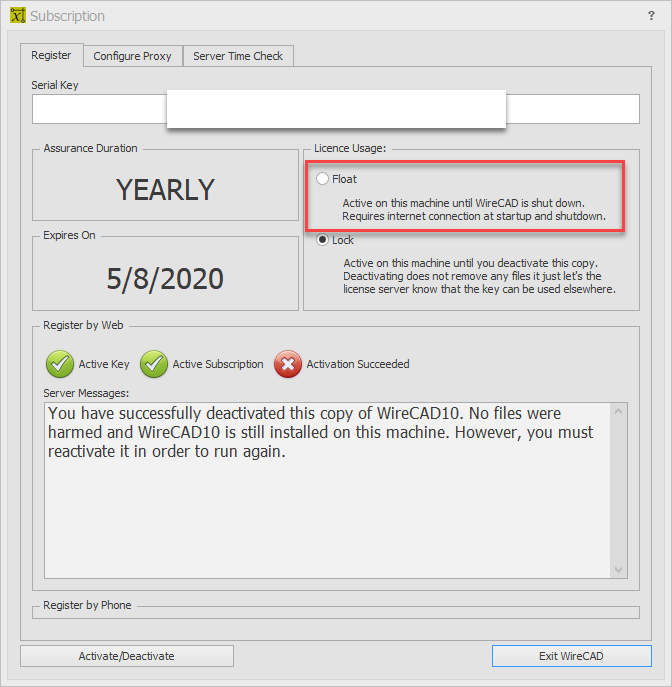Click the Serial Key label
The height and width of the screenshot is (687, 672).
(55, 85)
